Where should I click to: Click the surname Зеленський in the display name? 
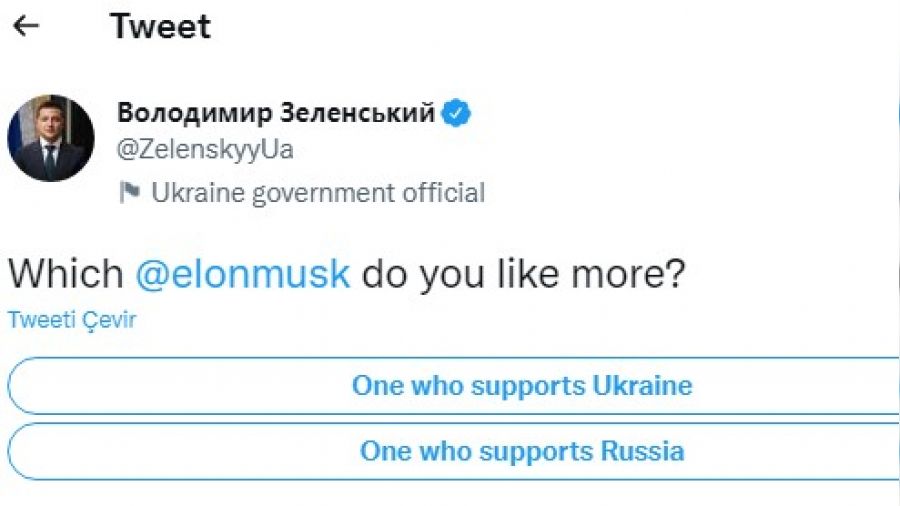357,112
